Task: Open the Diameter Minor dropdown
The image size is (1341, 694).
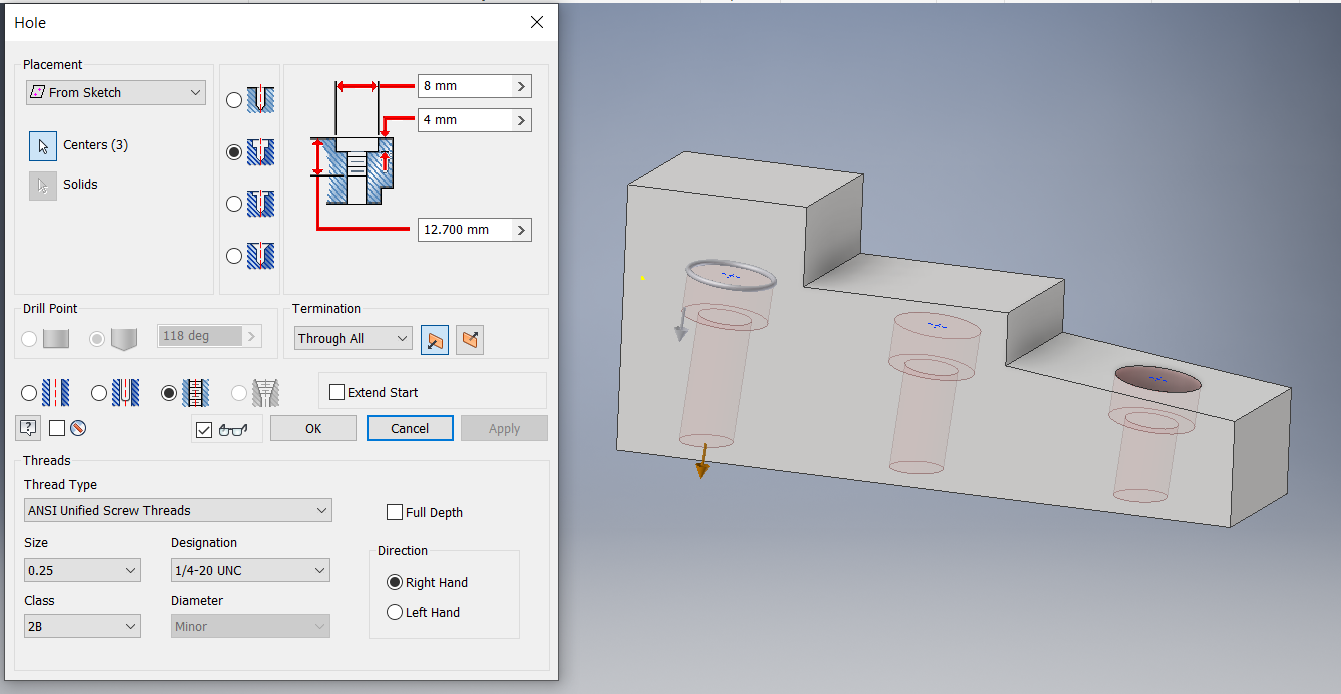Action: coord(250,626)
